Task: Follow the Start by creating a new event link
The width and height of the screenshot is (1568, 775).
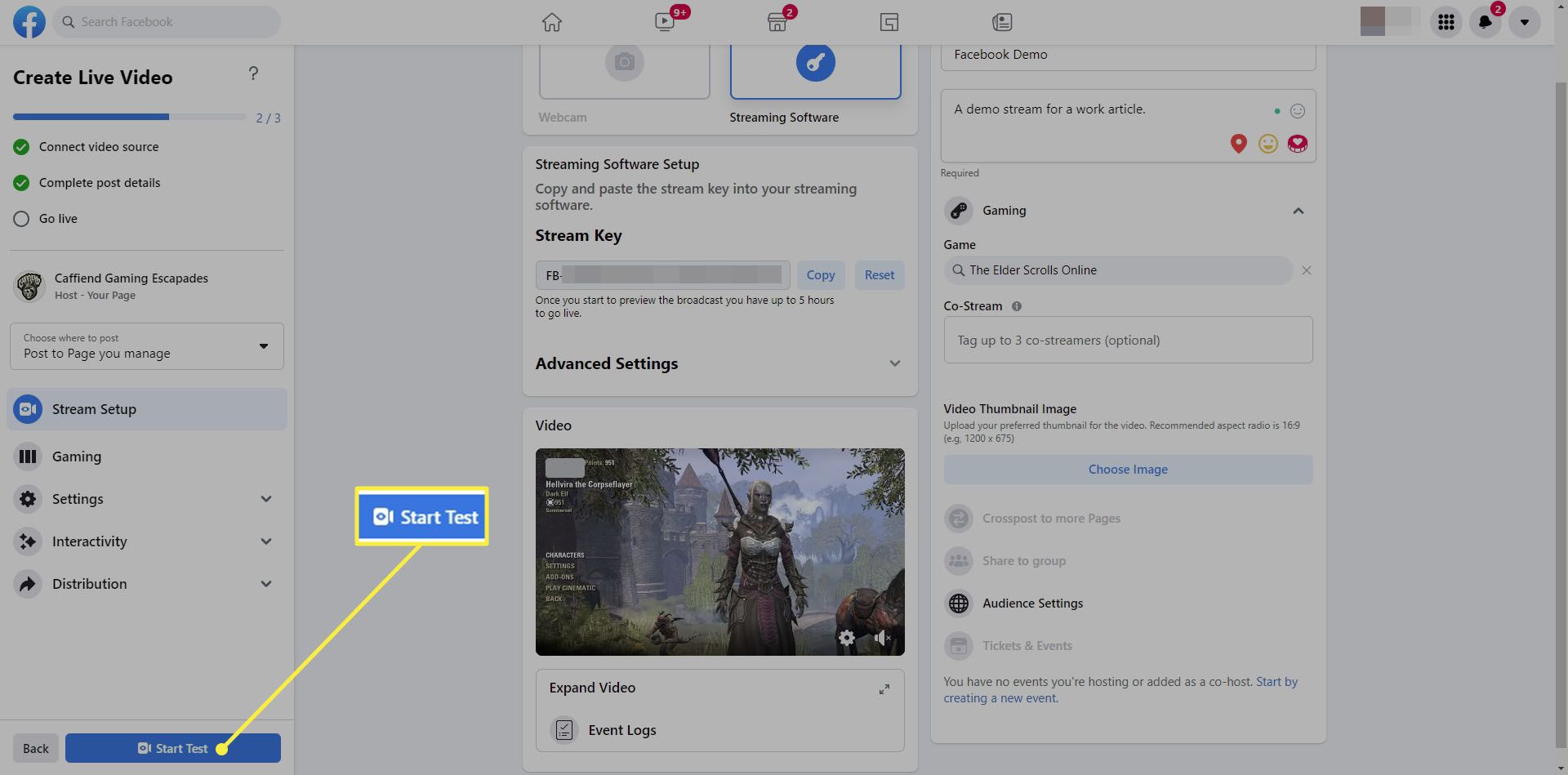Action: pos(1120,690)
